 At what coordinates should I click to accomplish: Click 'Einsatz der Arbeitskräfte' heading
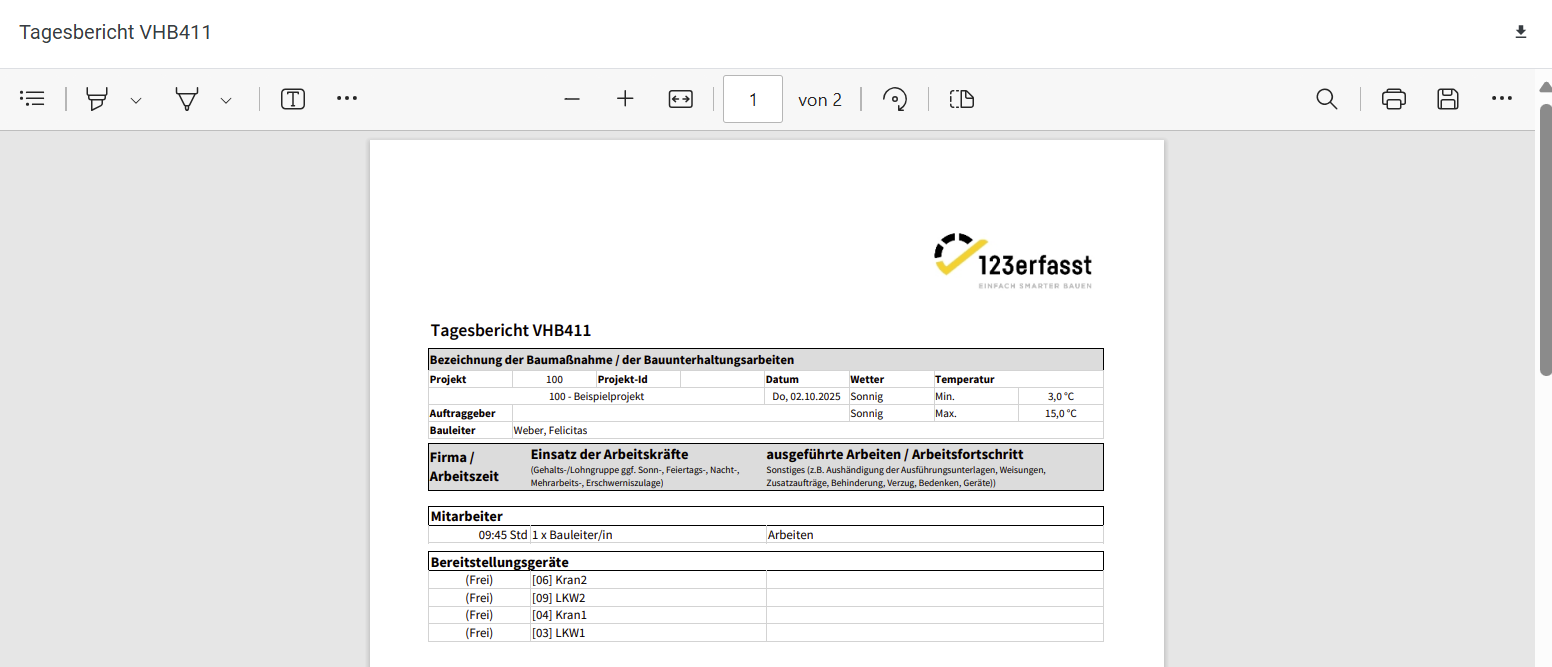610,454
